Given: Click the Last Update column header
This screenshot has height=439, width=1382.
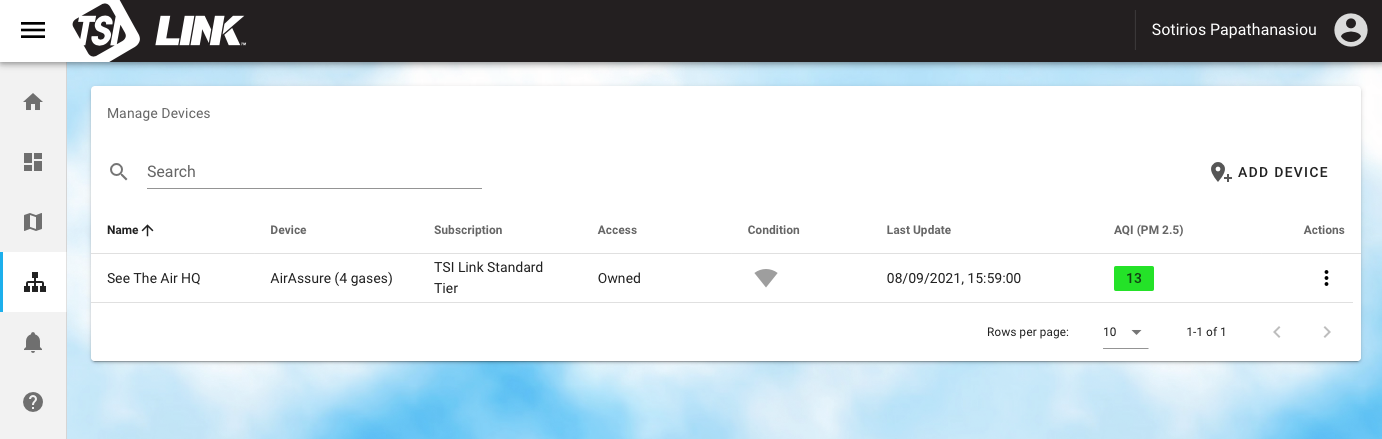Looking at the screenshot, I should [x=918, y=230].
